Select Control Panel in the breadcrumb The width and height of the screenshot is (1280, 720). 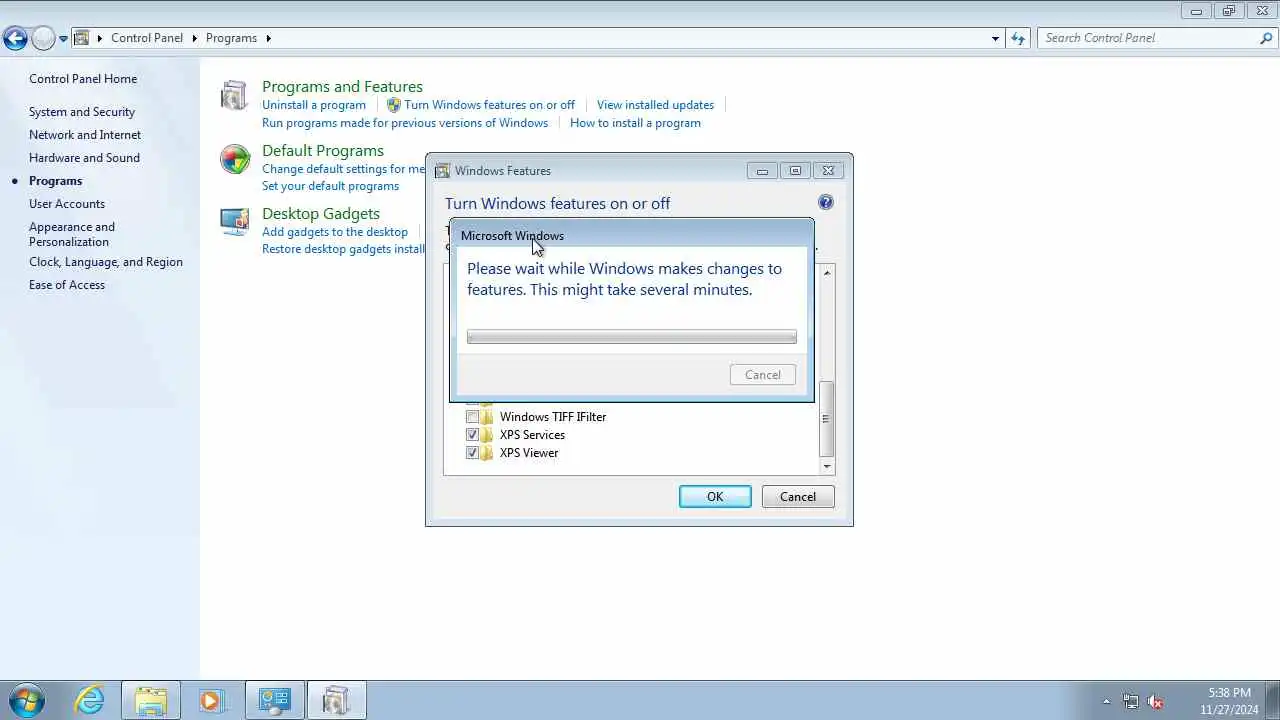pyautogui.click(x=147, y=38)
